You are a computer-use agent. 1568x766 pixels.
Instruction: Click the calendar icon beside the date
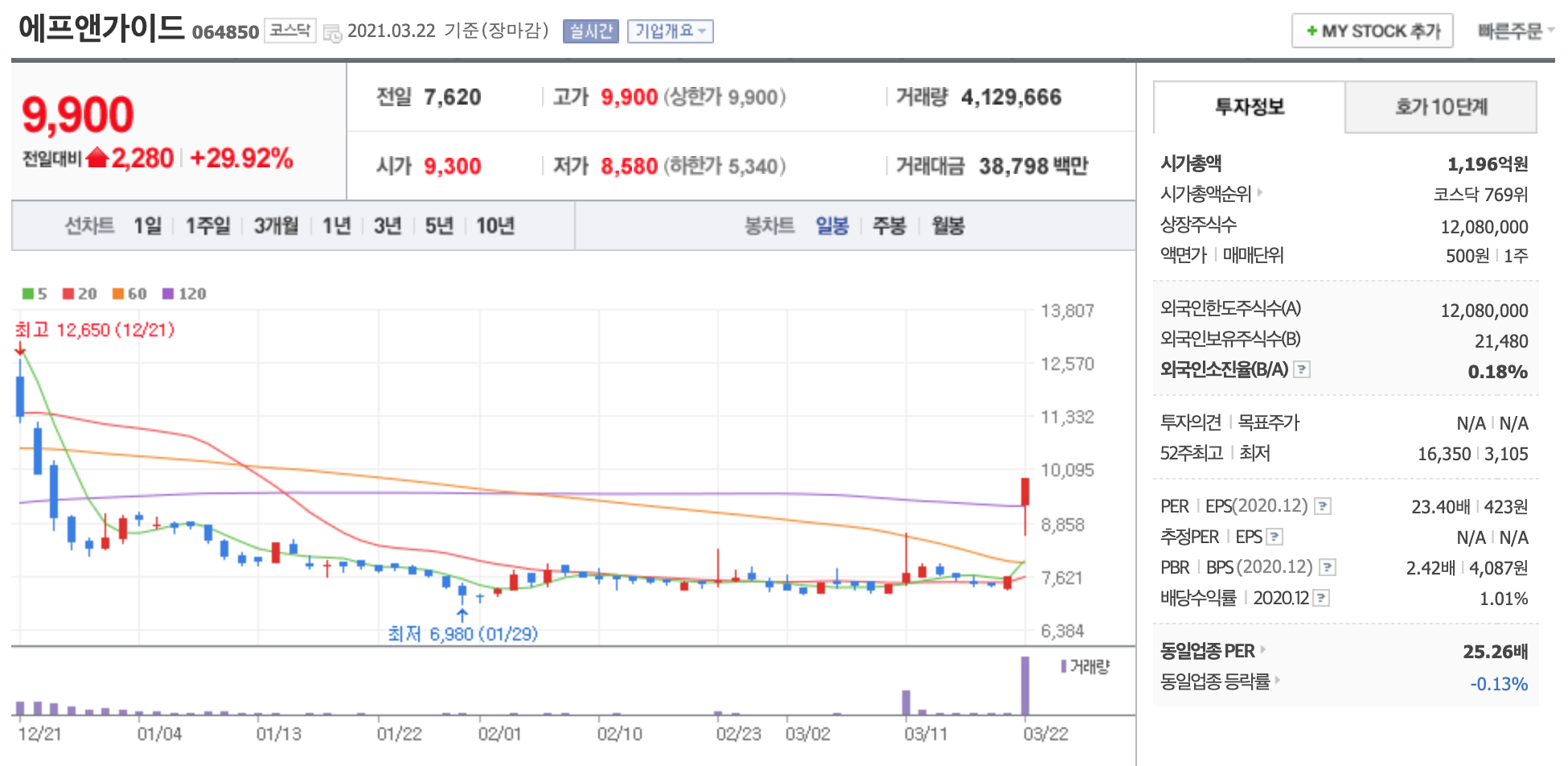click(332, 33)
